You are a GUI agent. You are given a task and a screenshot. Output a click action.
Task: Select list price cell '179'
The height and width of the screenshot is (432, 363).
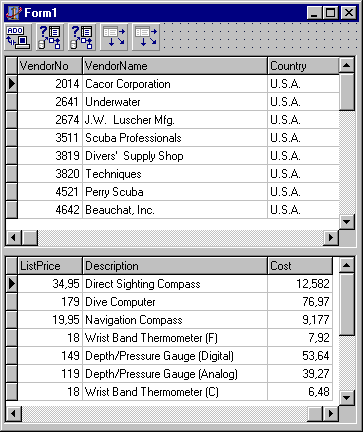[x=50, y=302]
